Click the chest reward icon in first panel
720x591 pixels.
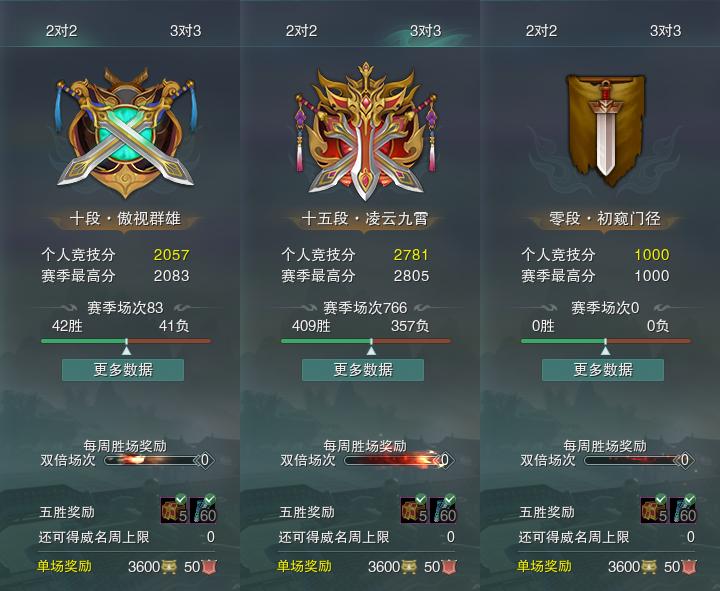(x=174, y=511)
